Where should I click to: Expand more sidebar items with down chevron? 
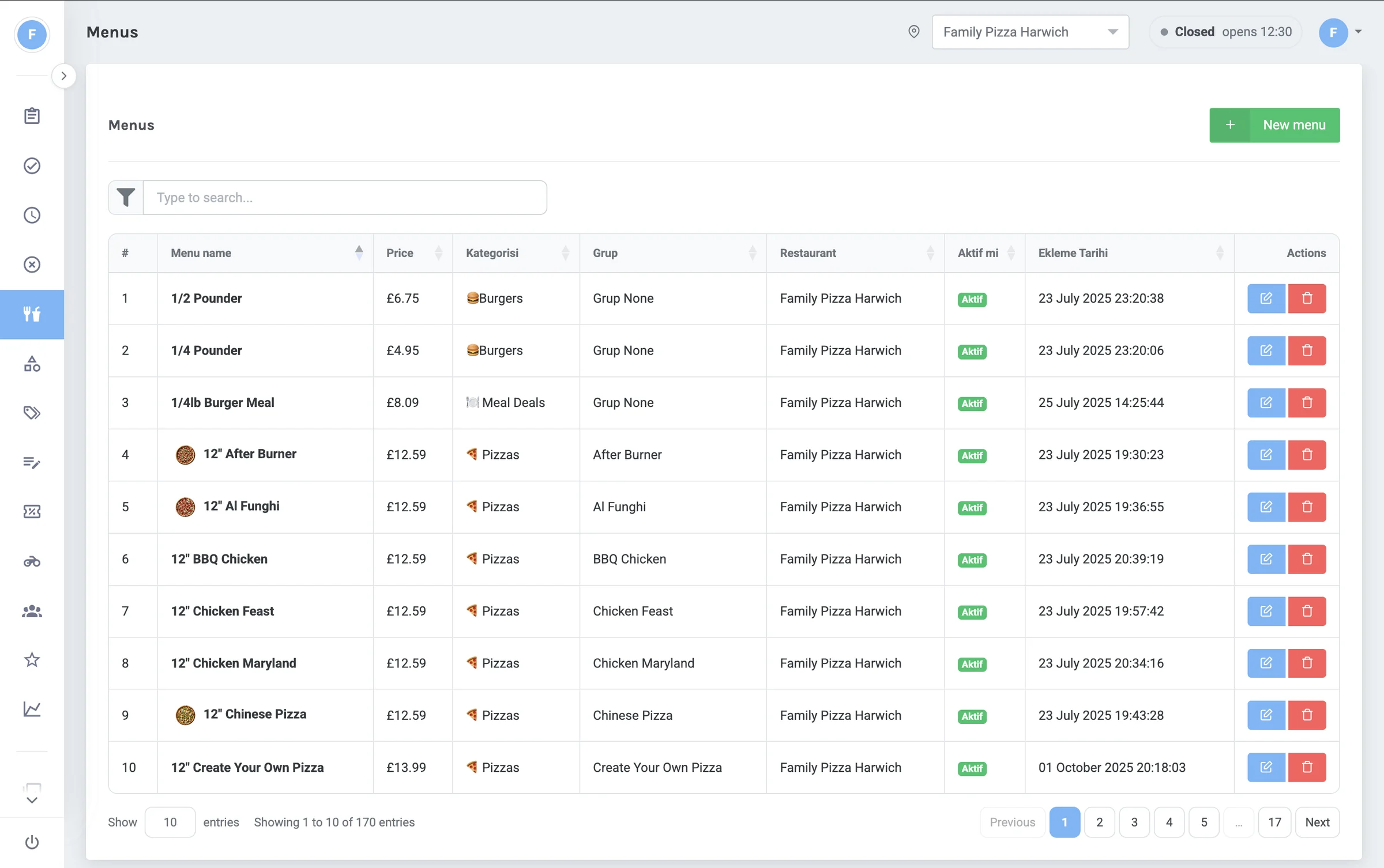click(x=32, y=801)
